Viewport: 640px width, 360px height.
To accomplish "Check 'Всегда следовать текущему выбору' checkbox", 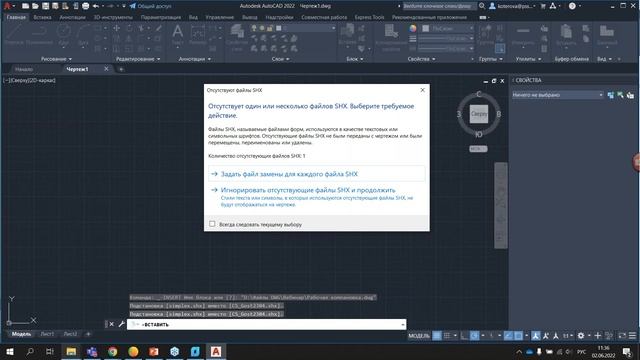I will (x=212, y=224).
